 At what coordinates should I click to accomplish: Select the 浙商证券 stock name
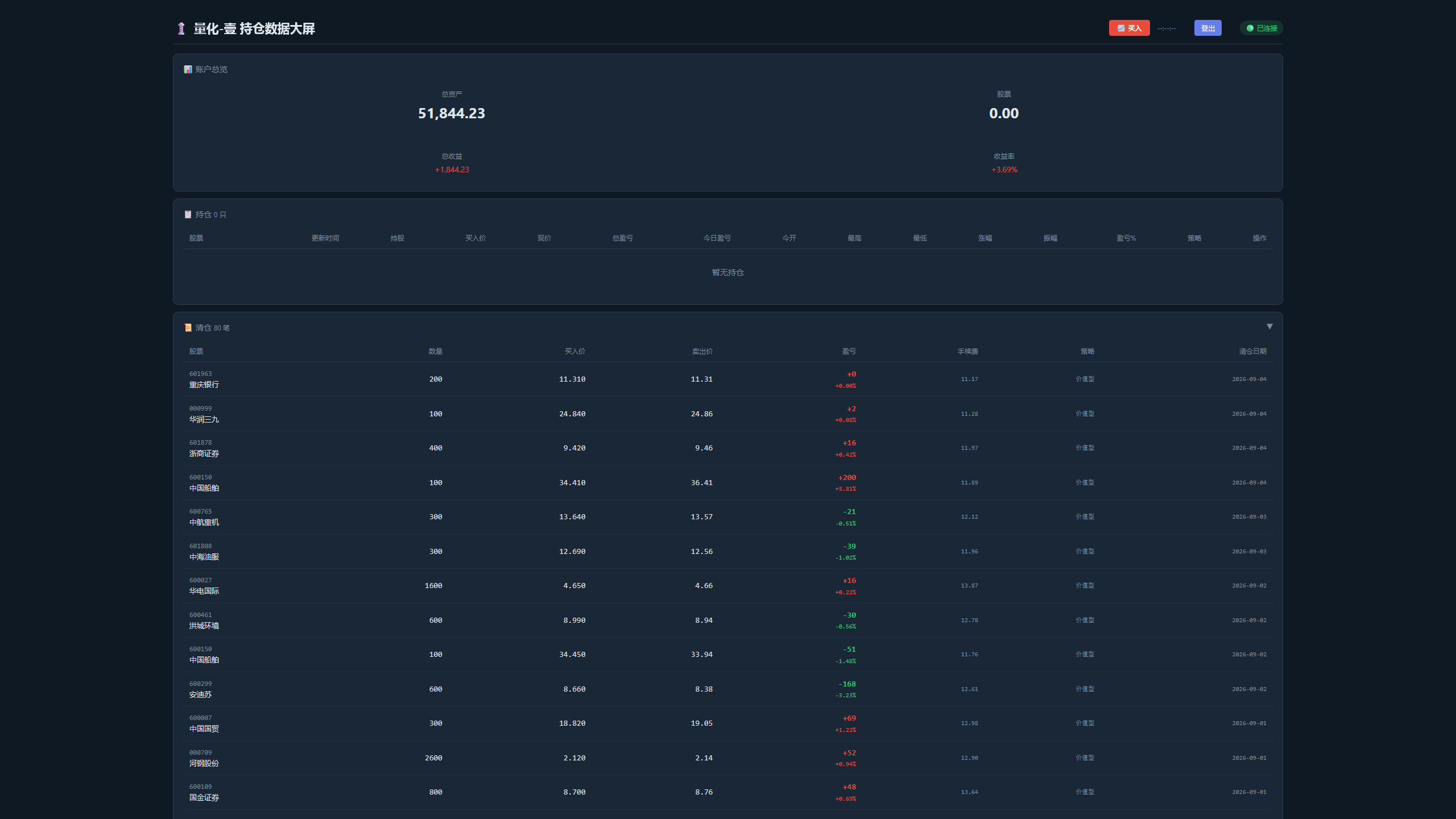[x=204, y=453]
